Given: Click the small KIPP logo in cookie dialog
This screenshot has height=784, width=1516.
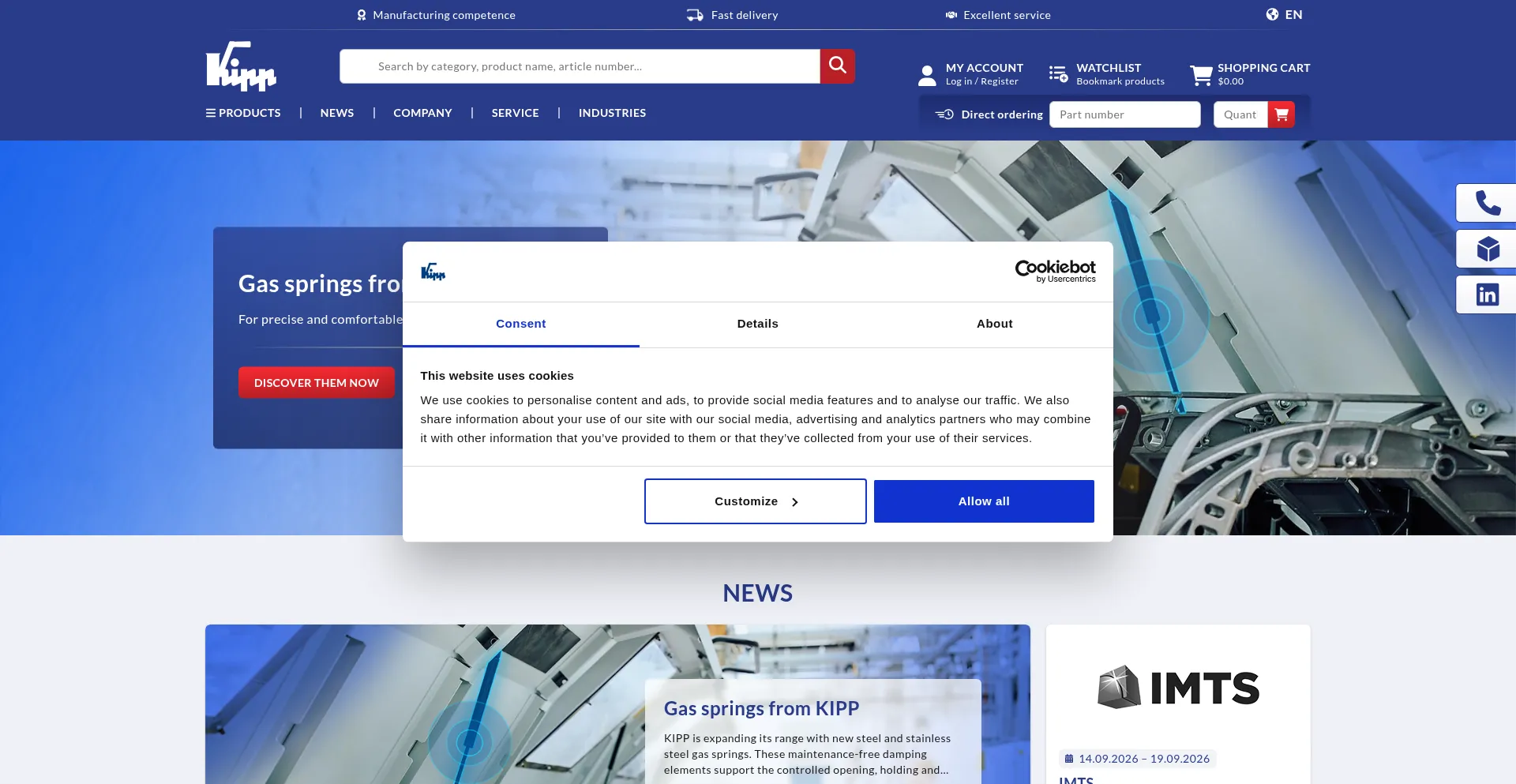Looking at the screenshot, I should 433,272.
